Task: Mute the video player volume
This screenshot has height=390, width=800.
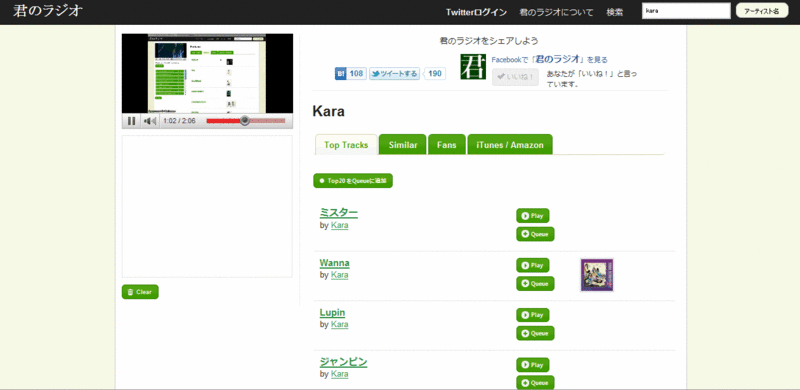Action: 149,121
